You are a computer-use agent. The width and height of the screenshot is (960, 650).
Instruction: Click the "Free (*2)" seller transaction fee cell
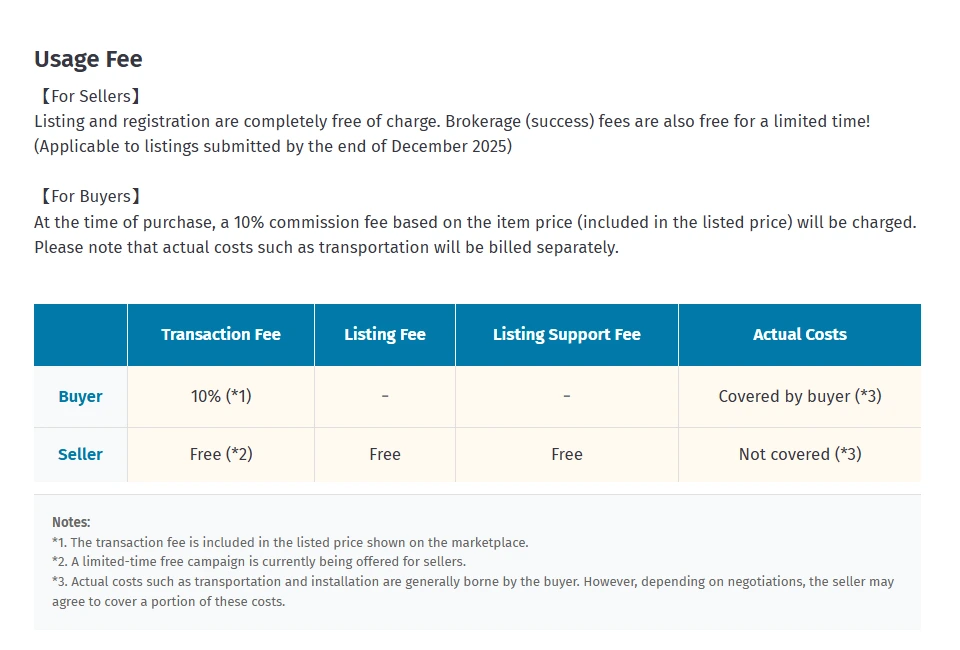(221, 455)
